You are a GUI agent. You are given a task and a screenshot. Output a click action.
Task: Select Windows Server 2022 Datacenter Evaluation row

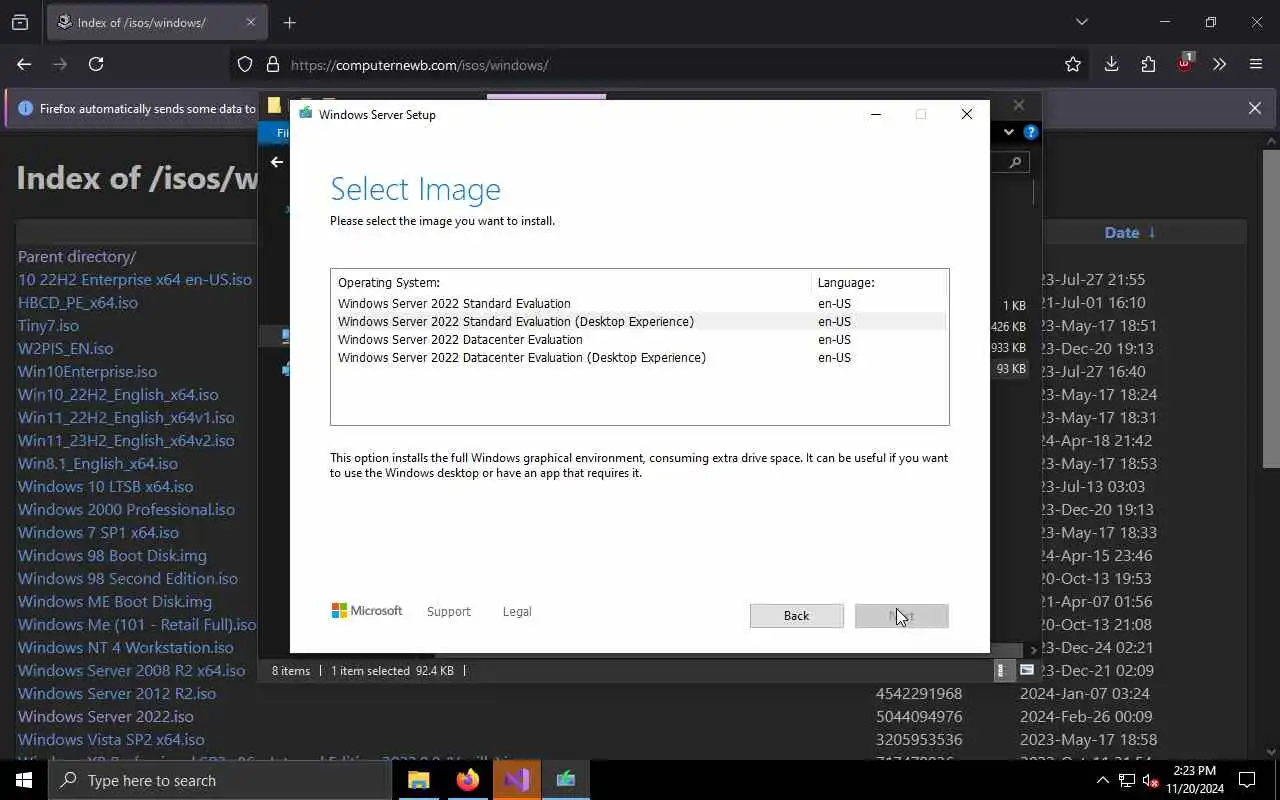coord(638,339)
